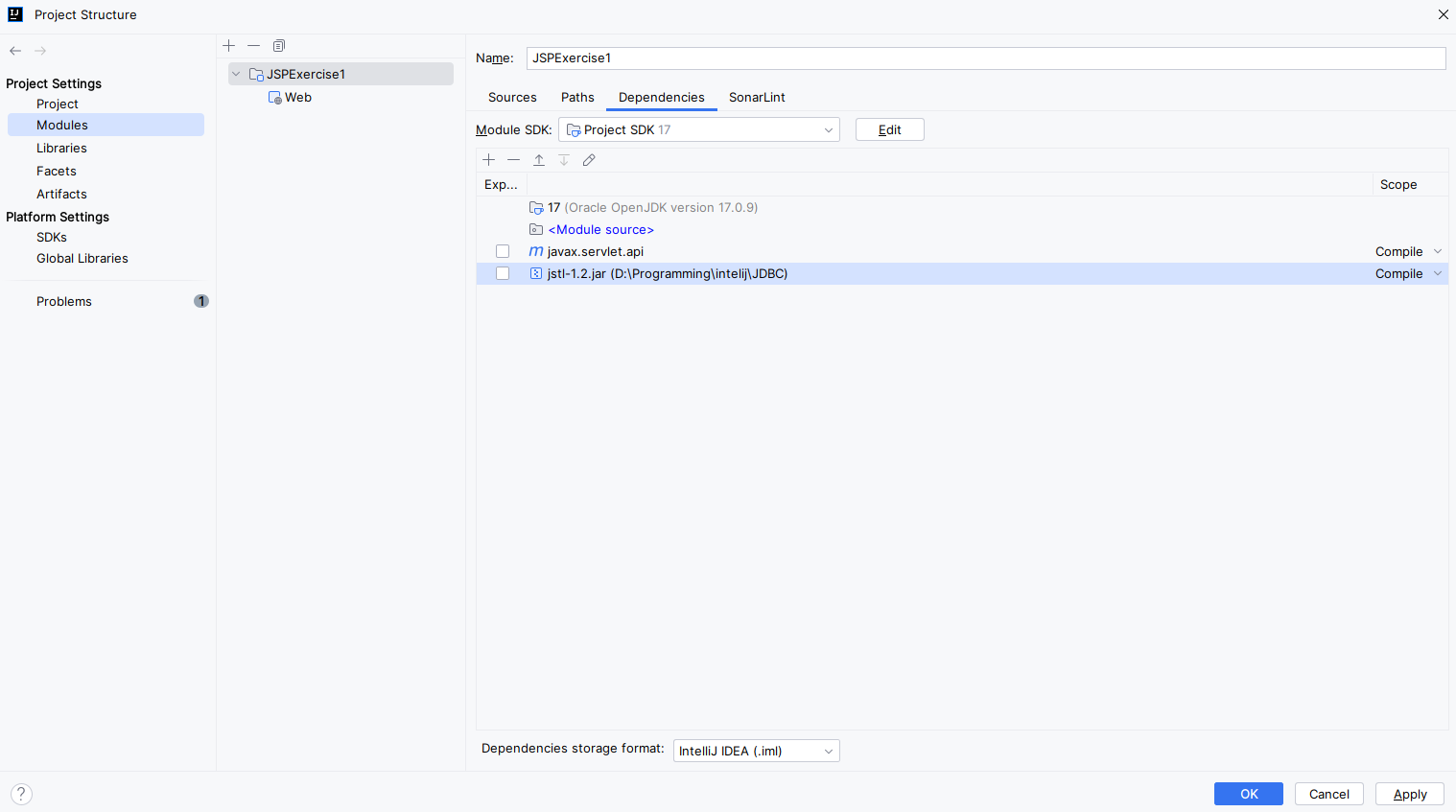Remove the selected dependency
This screenshot has width=1456, height=812.
click(x=514, y=160)
